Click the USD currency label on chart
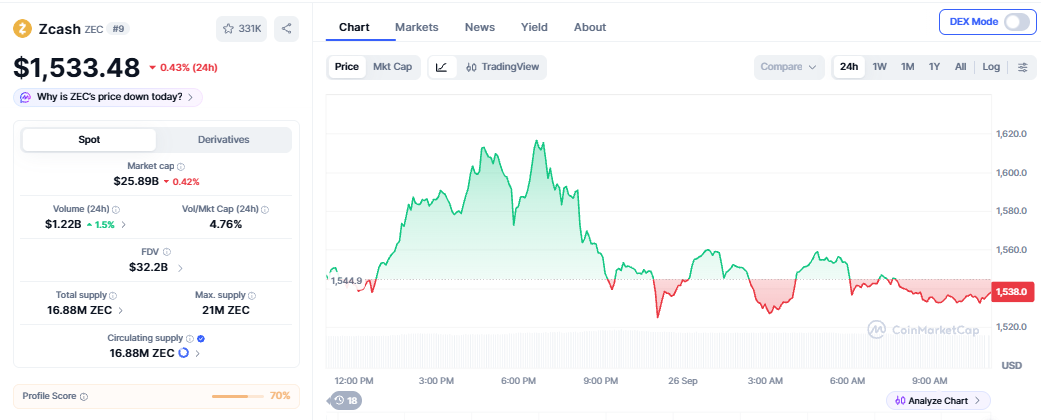 pyautogui.click(x=1012, y=366)
